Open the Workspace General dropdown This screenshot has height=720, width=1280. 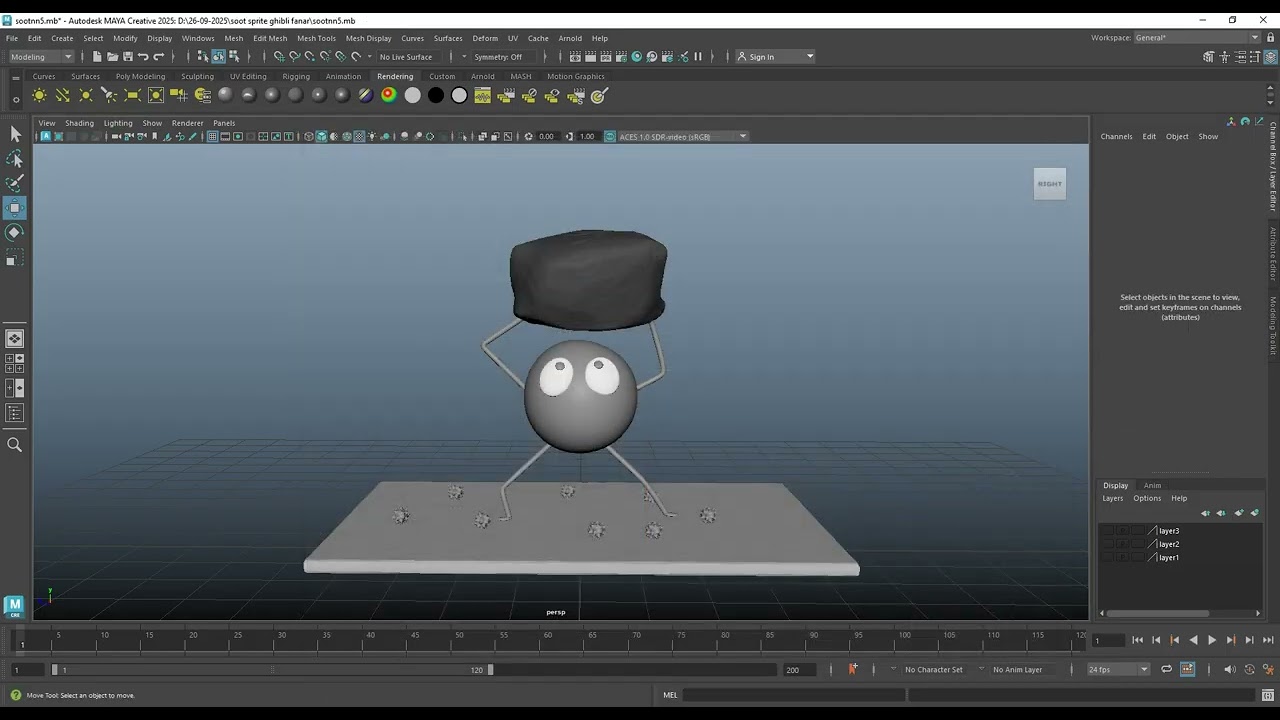coord(1197,38)
